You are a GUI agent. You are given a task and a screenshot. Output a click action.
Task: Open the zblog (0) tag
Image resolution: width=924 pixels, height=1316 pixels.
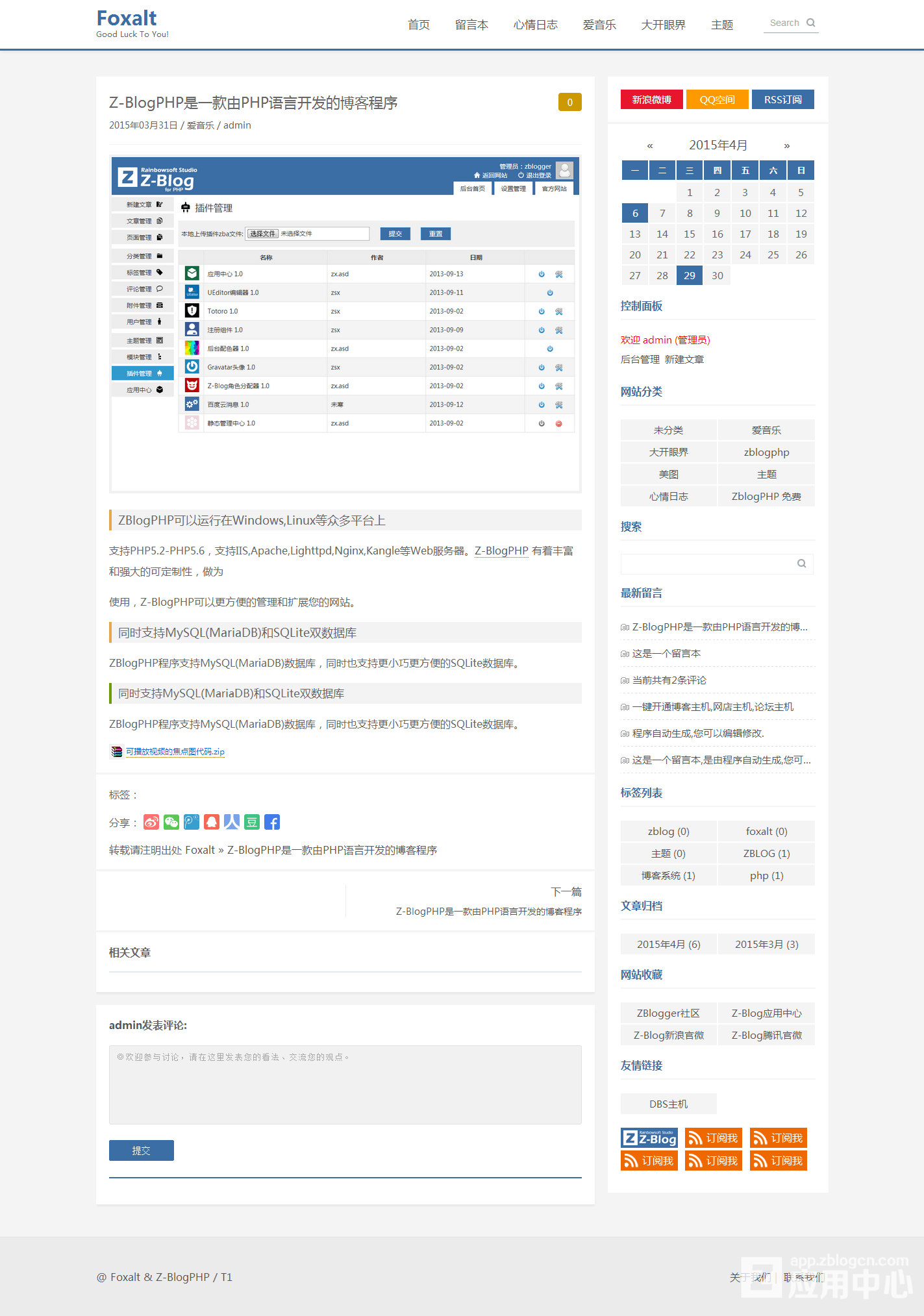tap(669, 831)
